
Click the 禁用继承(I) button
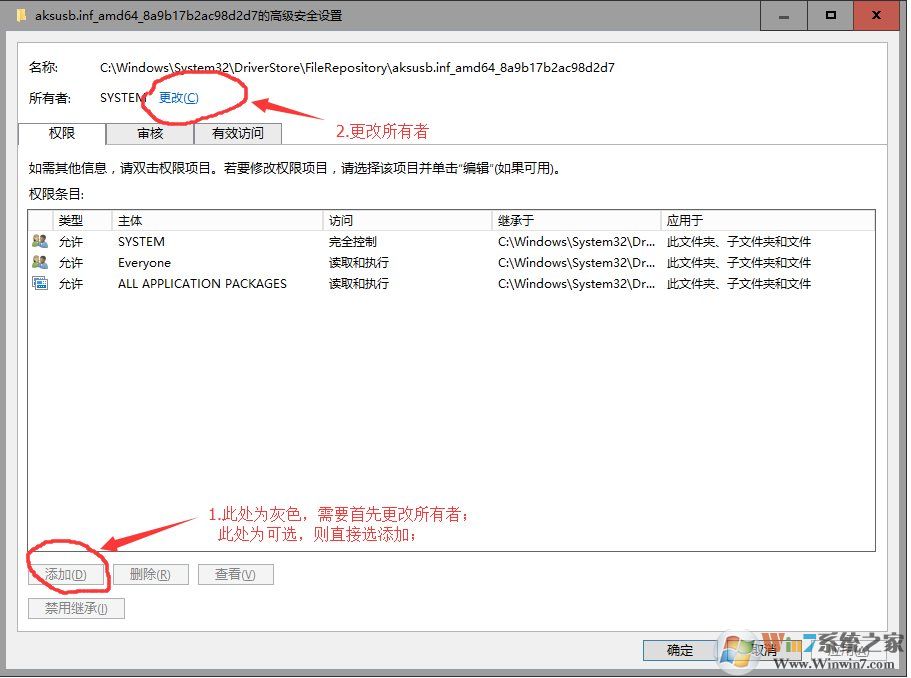[x=75, y=608]
